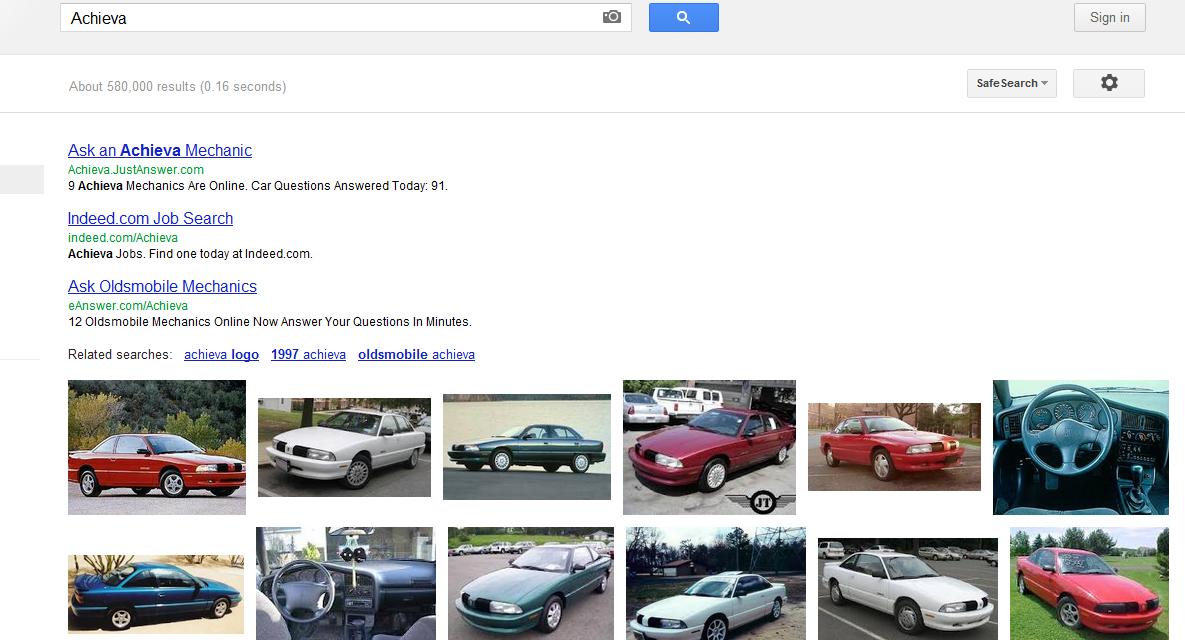Open the white sedan thumbnail in first row
Image resolution: width=1185 pixels, height=640 pixels.
(x=344, y=447)
